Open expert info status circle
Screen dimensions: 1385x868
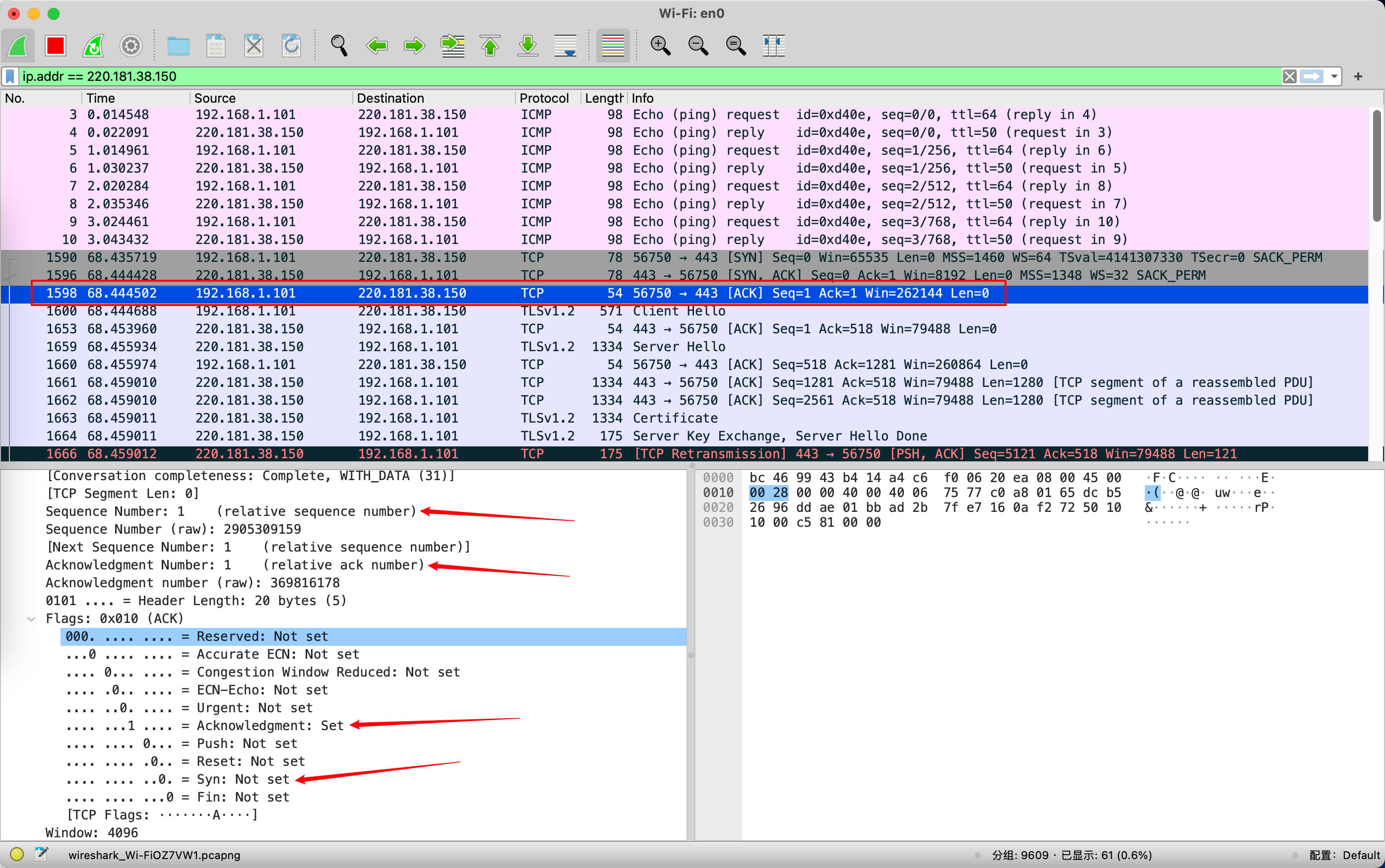pos(17,854)
